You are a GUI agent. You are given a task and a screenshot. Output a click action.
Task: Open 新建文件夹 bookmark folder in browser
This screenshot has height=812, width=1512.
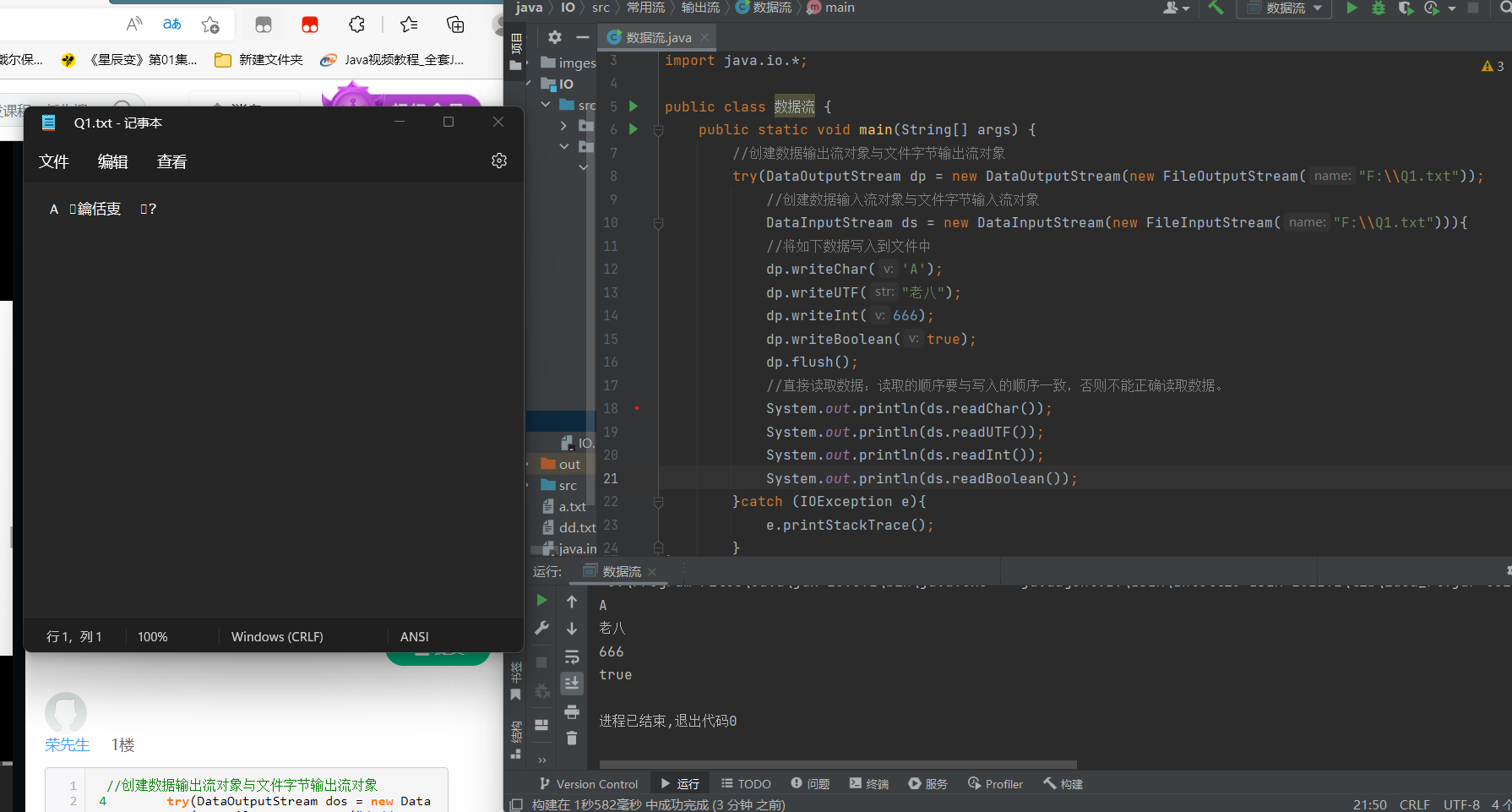point(258,59)
